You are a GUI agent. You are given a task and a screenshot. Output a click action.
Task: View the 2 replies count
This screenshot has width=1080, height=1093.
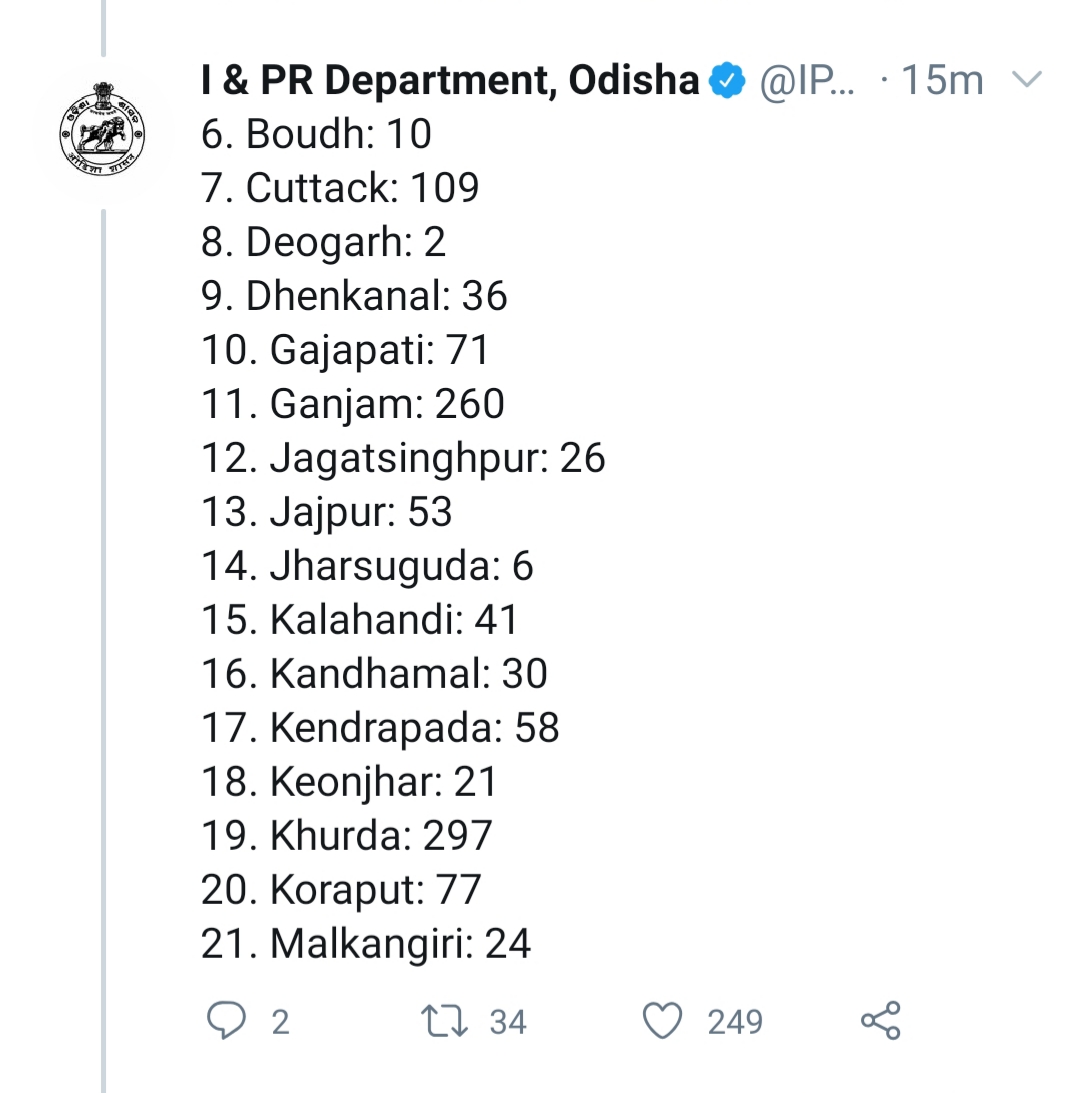coord(280,1022)
